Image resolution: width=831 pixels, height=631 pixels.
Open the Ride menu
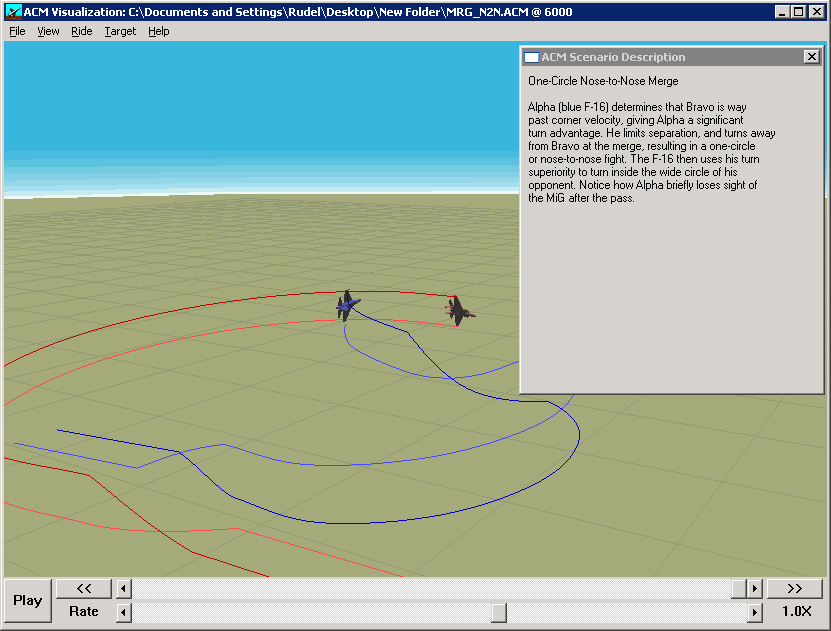tap(82, 31)
